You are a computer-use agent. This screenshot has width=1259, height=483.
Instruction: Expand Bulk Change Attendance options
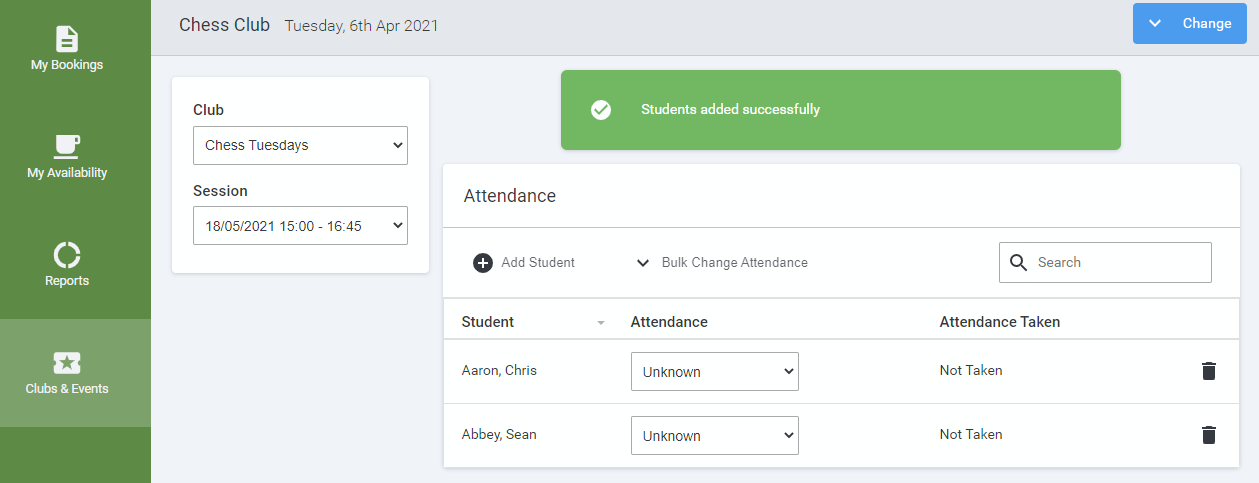[722, 263]
